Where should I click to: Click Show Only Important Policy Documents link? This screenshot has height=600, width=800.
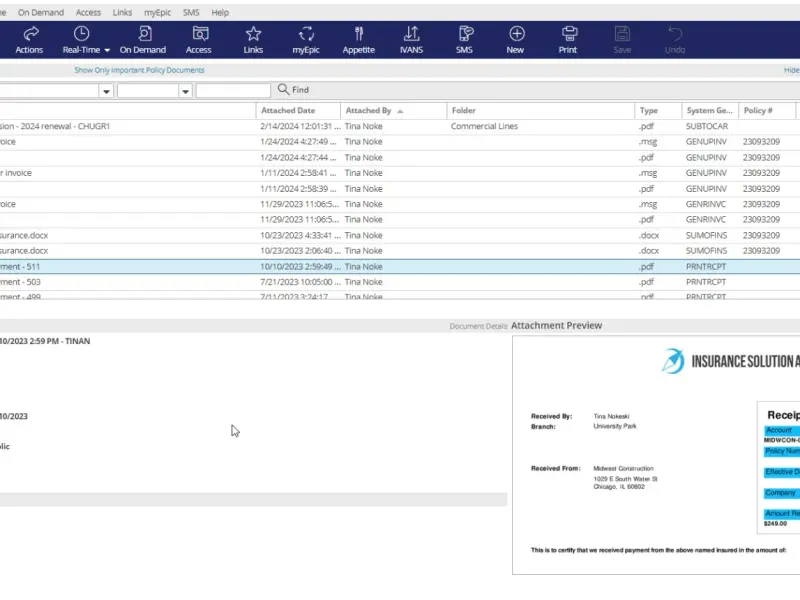point(139,70)
